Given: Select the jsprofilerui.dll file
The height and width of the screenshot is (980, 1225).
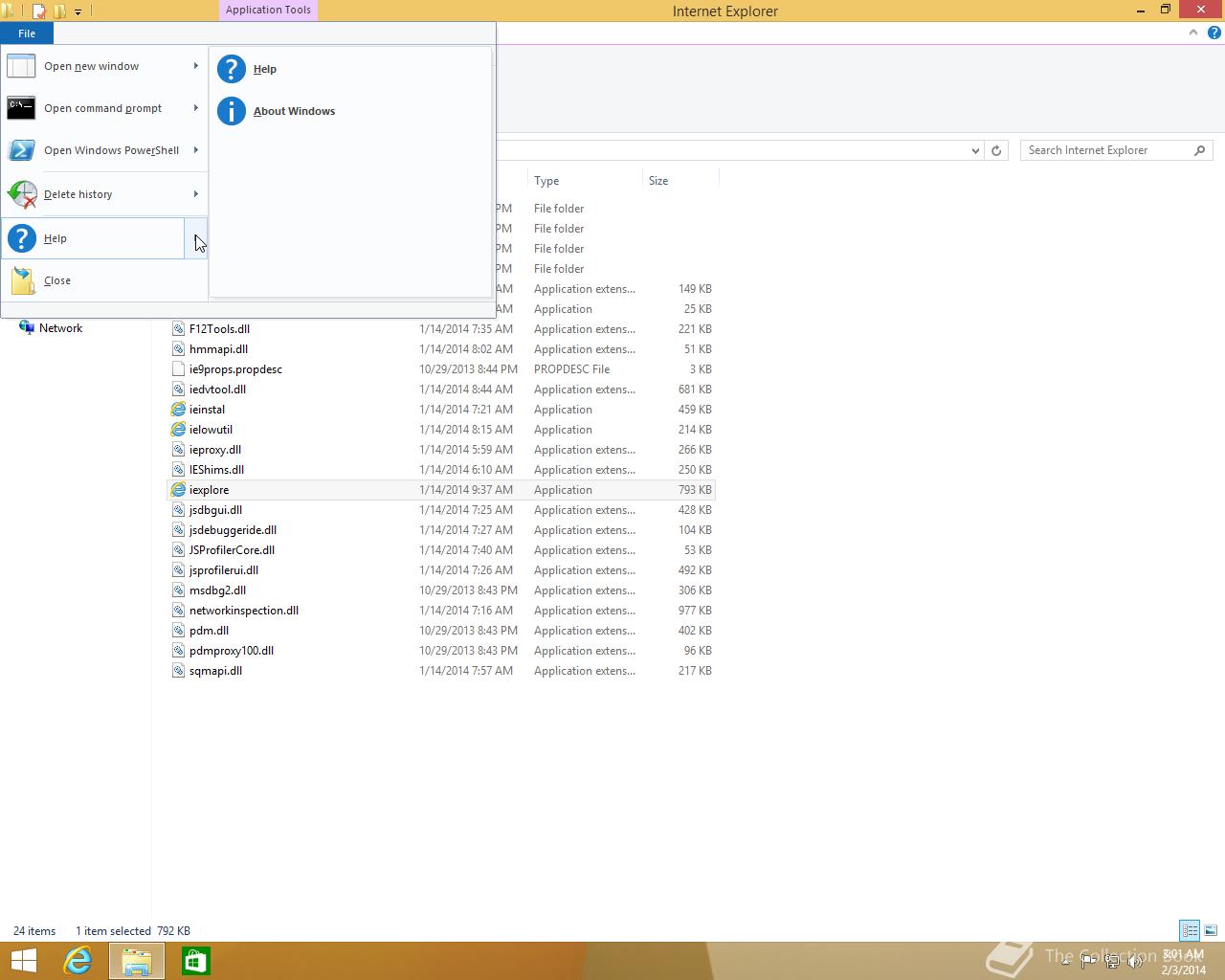Looking at the screenshot, I should (224, 570).
